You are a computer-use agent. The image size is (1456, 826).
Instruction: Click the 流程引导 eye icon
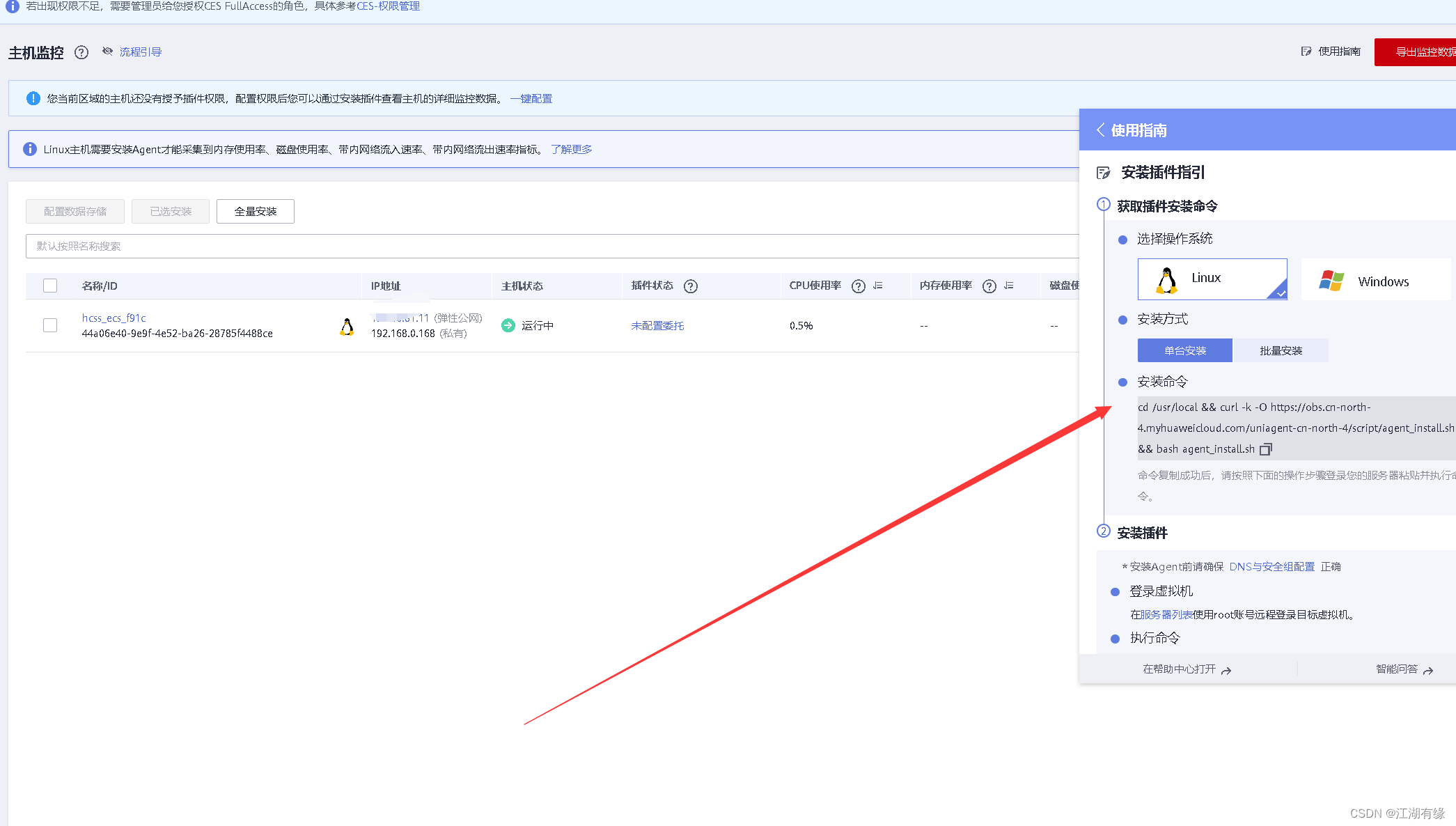[107, 52]
